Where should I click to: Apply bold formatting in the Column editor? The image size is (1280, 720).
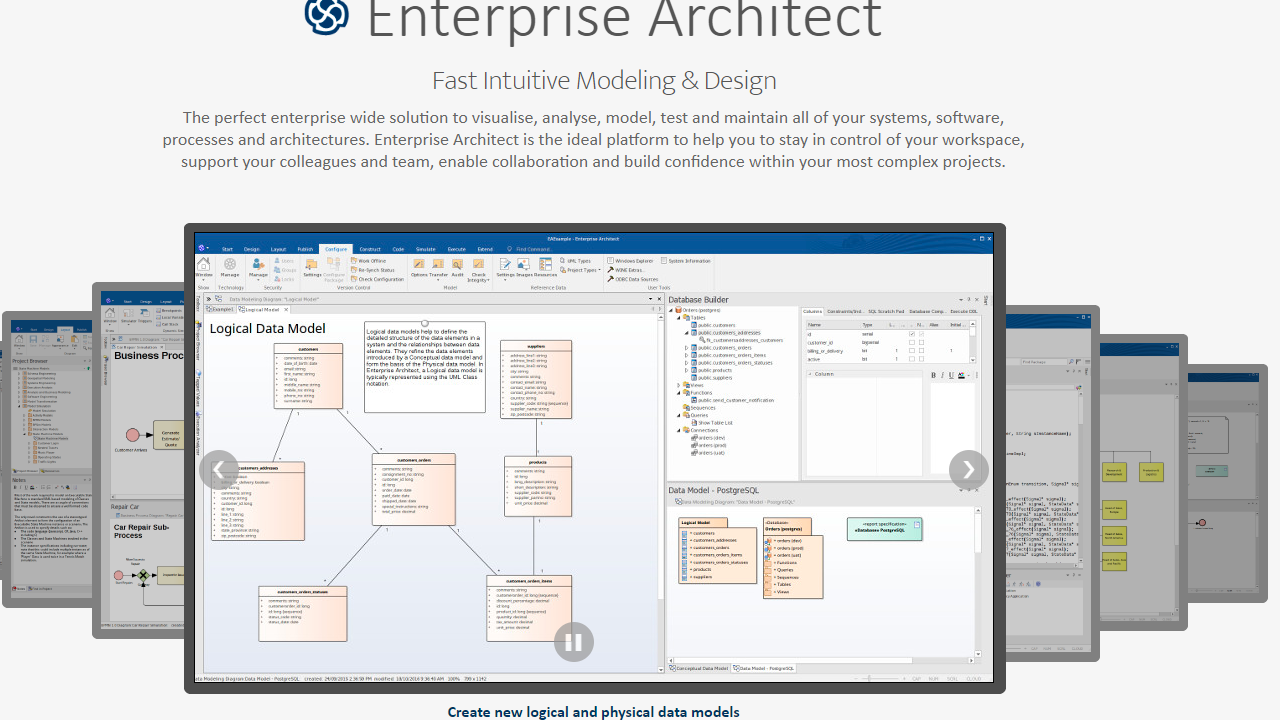tap(932, 375)
